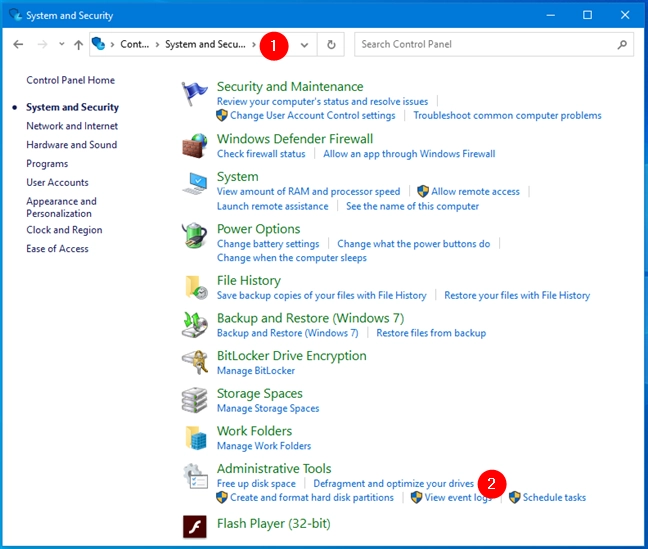Click Free up disk space link
Image resolution: width=648 pixels, height=549 pixels.
pos(256,484)
